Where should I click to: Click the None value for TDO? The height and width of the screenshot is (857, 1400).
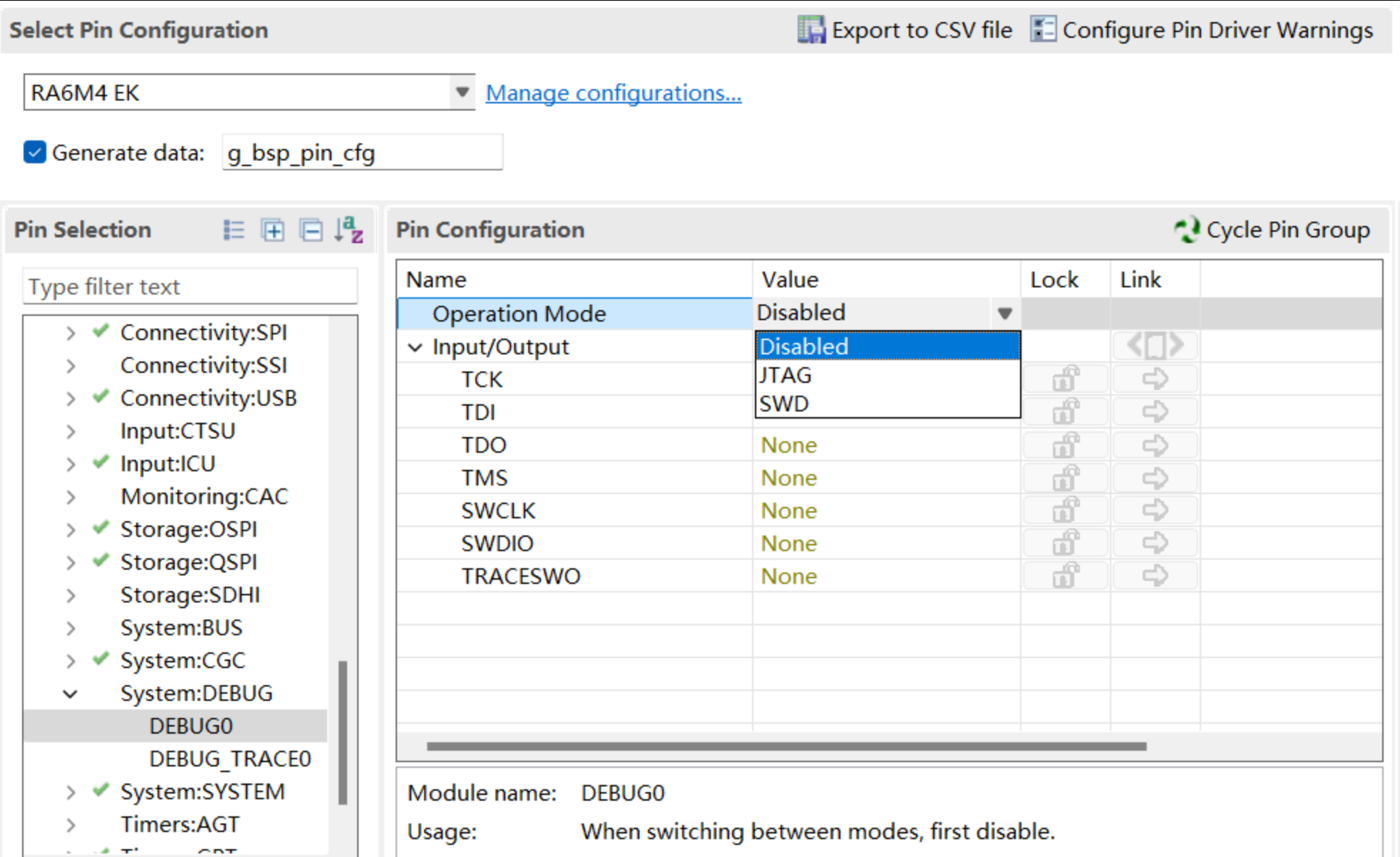(x=788, y=445)
